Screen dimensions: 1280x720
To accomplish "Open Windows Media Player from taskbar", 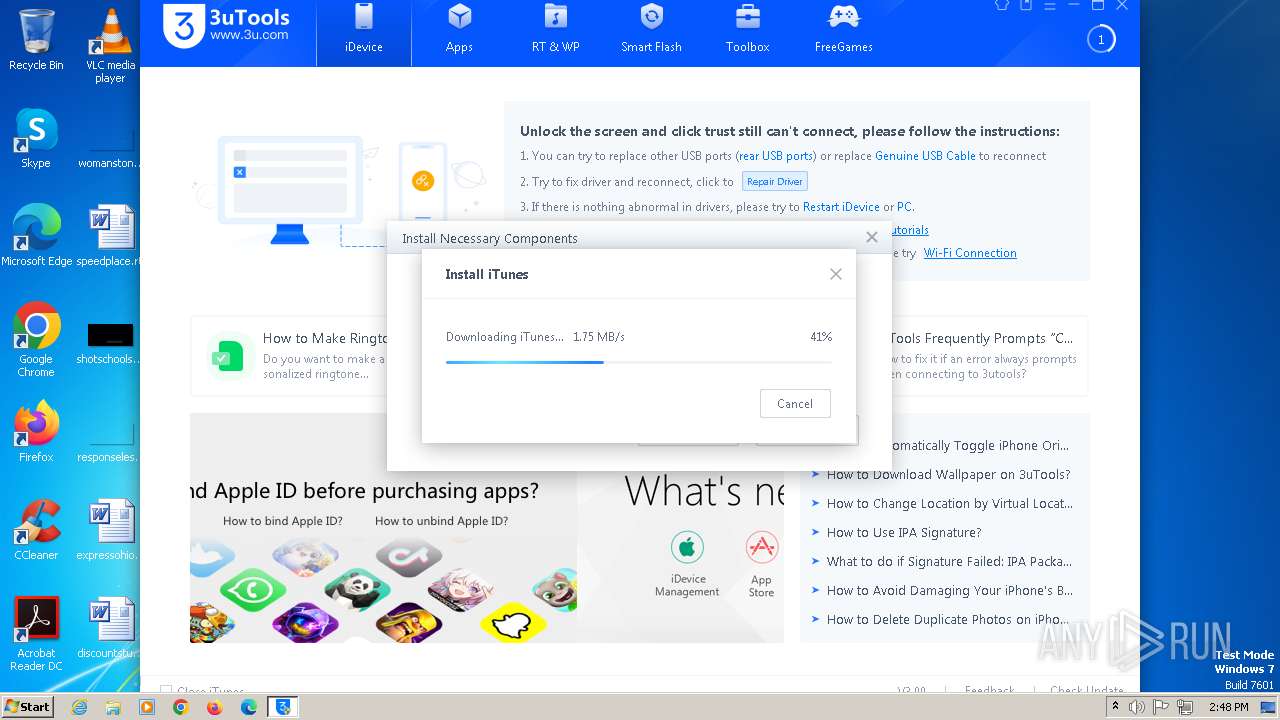I will (147, 707).
